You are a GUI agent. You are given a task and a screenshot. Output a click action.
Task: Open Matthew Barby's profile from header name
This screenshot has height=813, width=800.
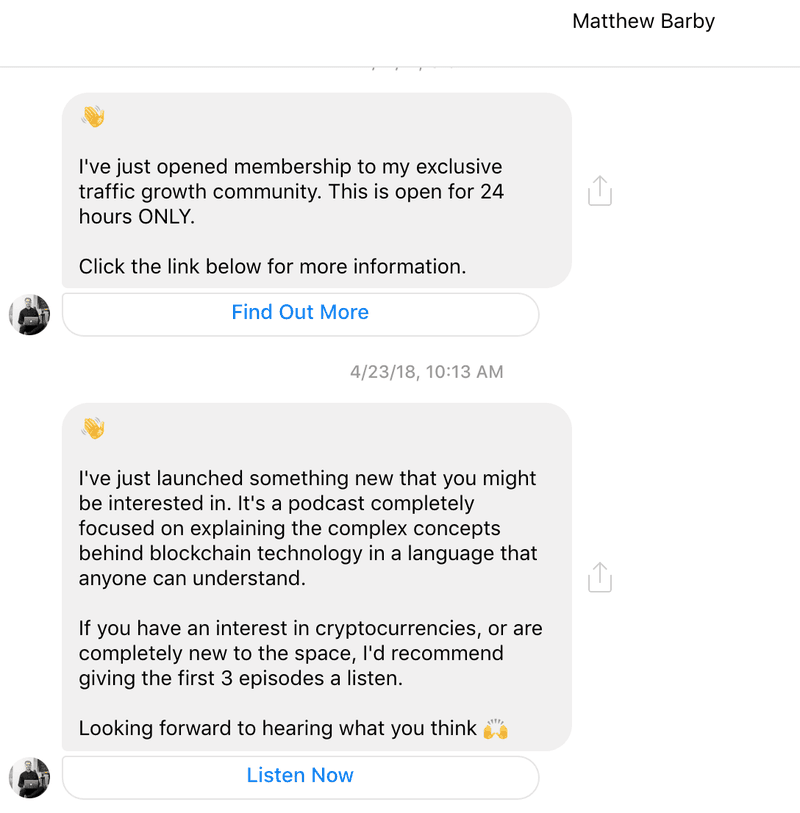pyautogui.click(x=643, y=21)
